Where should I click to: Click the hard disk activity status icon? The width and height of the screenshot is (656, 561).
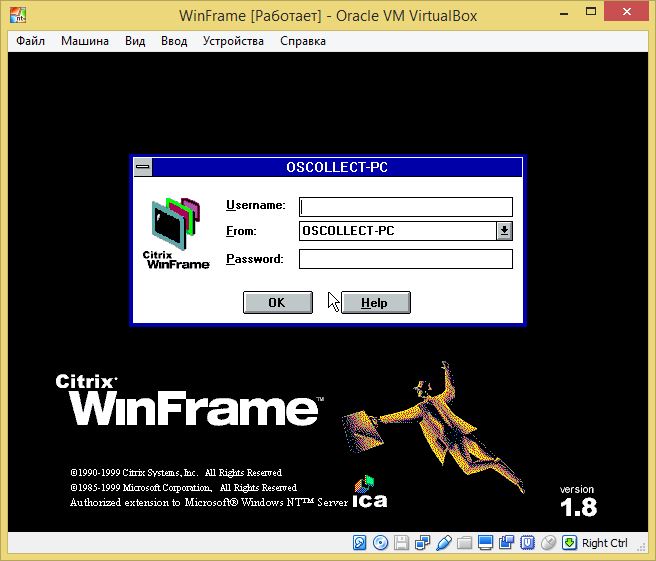(x=359, y=543)
